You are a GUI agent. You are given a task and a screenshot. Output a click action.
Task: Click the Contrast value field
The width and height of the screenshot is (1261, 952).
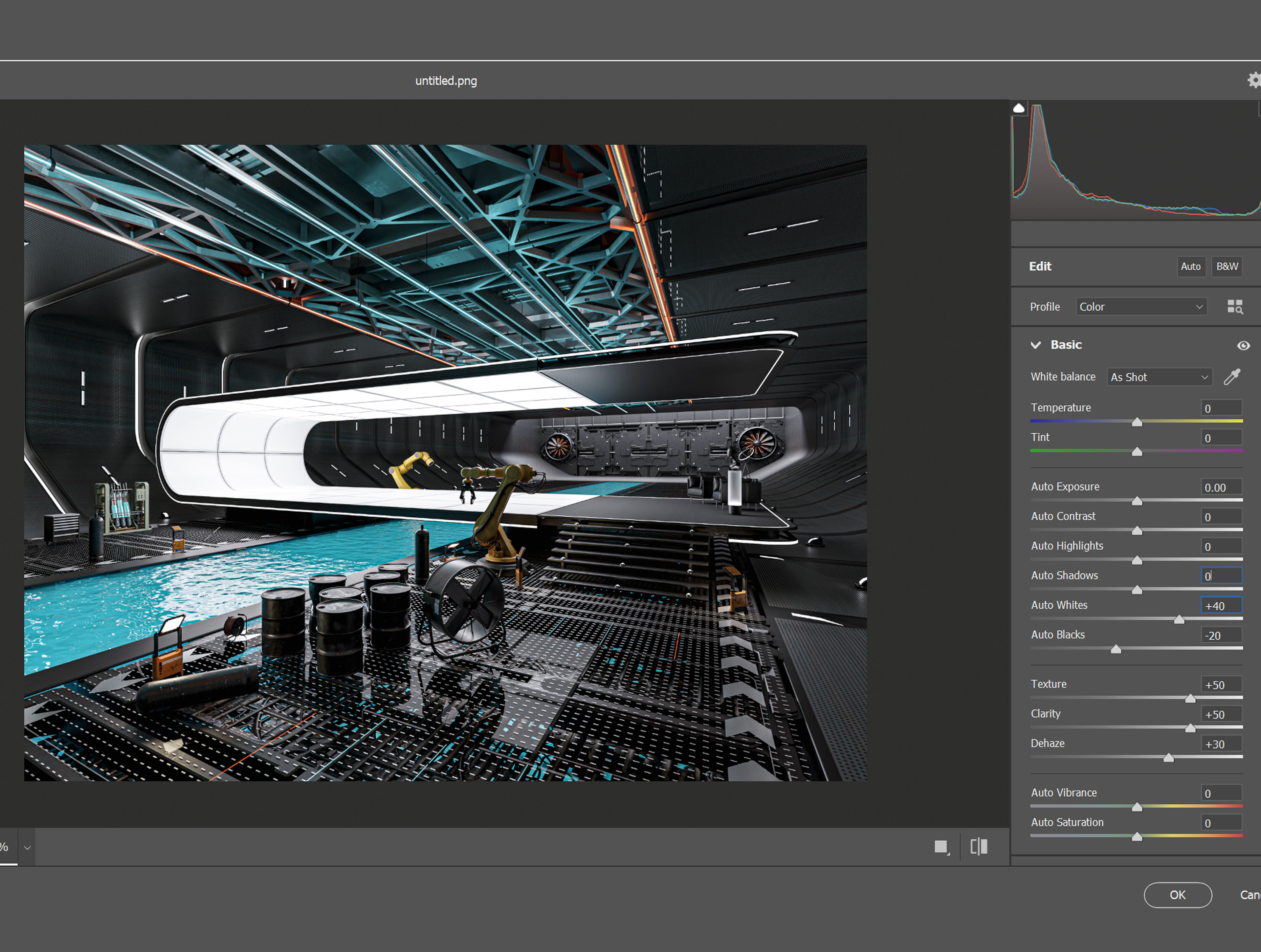[x=1221, y=517]
